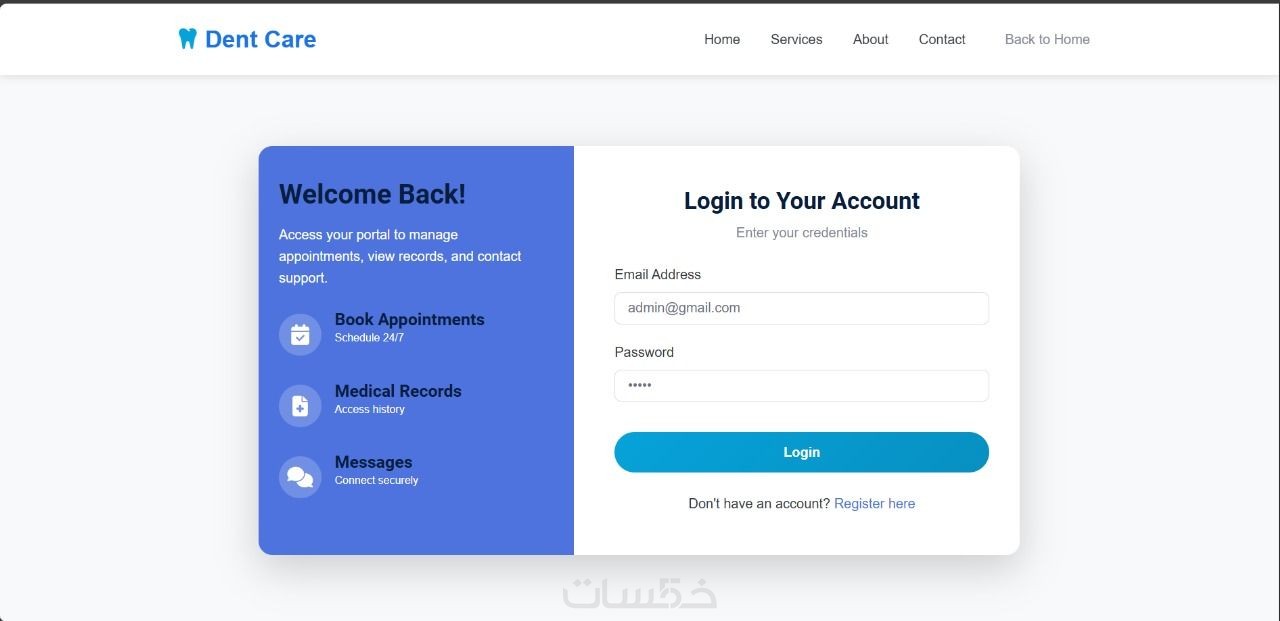The height and width of the screenshot is (621, 1280).
Task: Click the tooth logo icon
Action: pos(187,39)
